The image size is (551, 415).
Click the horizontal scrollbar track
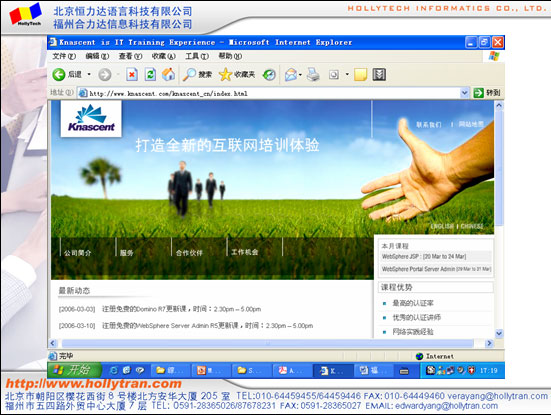tap(268, 343)
